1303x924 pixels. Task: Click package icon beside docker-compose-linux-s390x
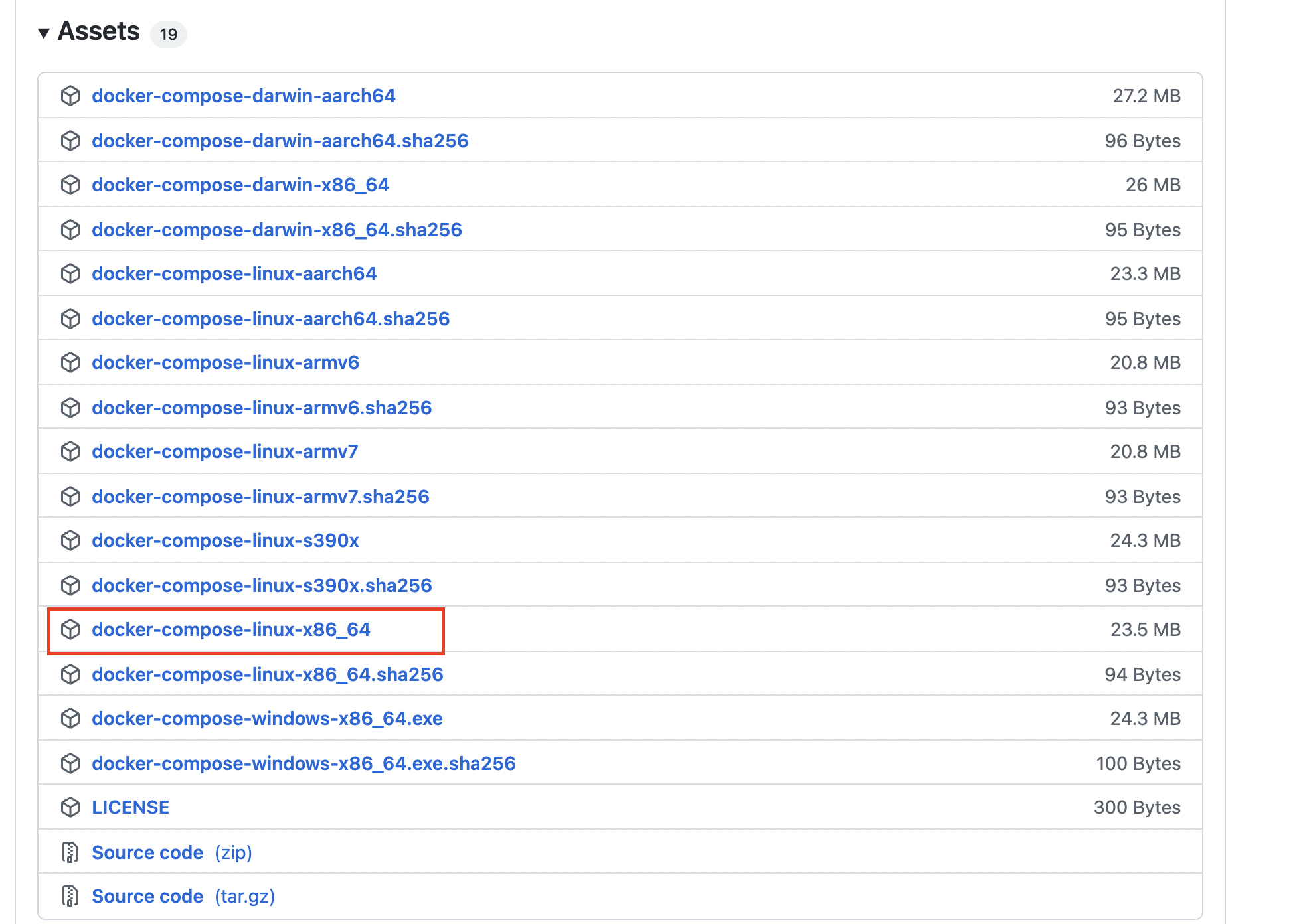70,540
